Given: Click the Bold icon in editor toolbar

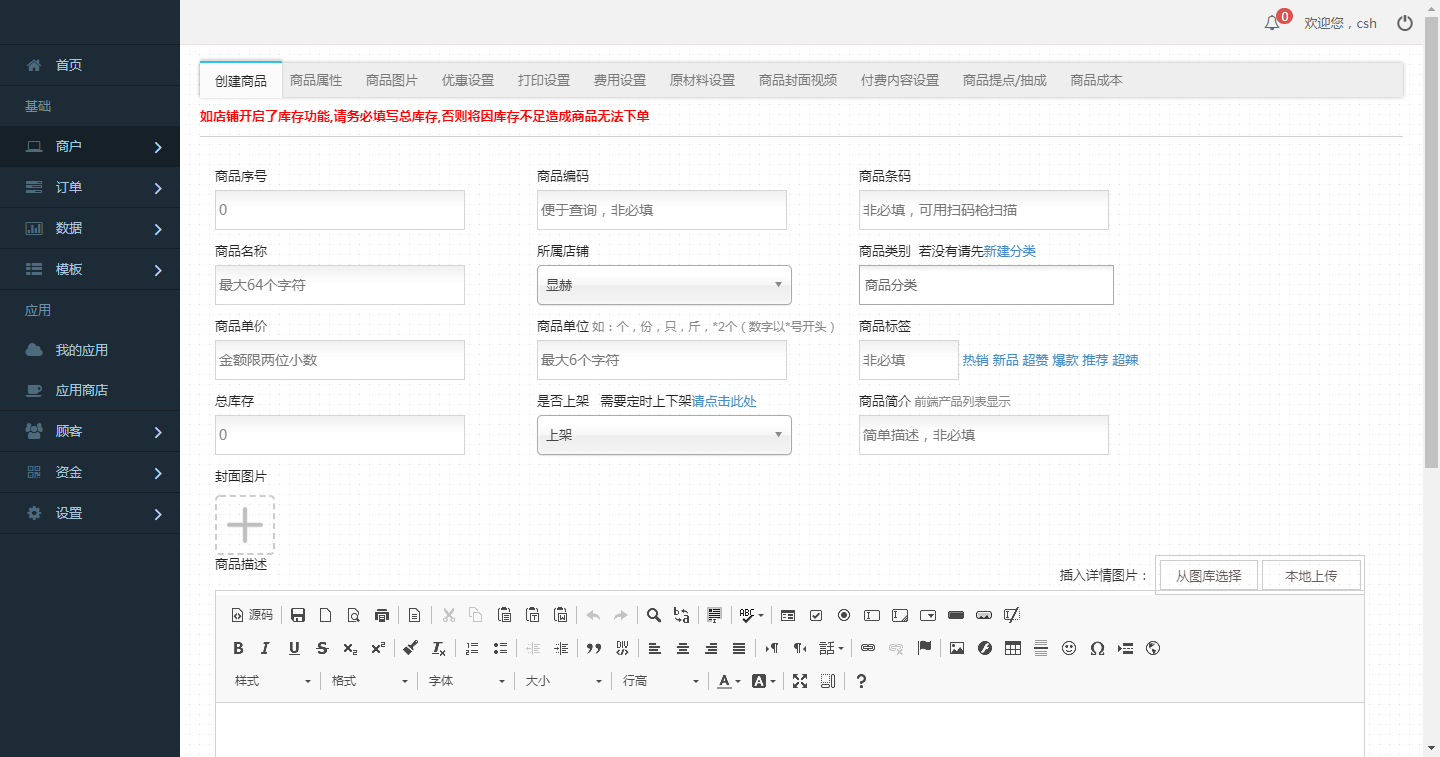Looking at the screenshot, I should pyautogui.click(x=238, y=648).
